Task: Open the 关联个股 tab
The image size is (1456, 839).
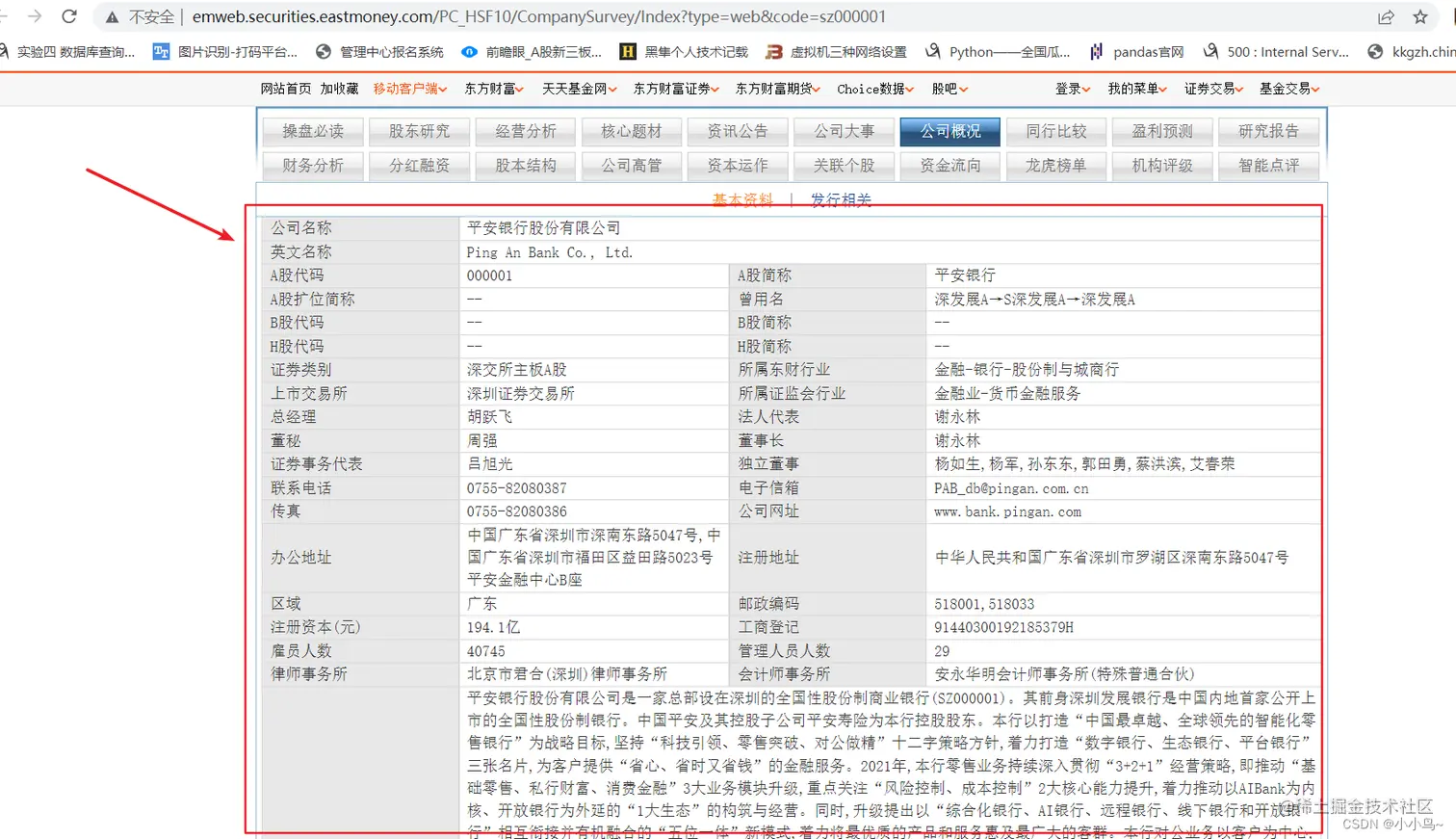Action: click(844, 166)
